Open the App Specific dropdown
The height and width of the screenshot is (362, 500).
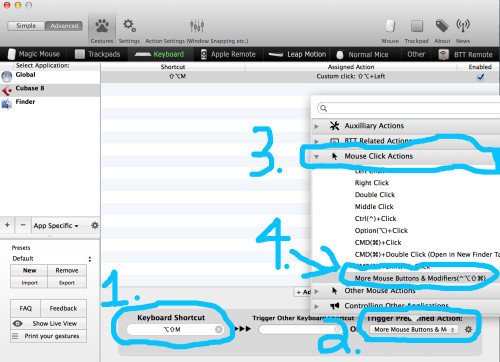click(56, 226)
